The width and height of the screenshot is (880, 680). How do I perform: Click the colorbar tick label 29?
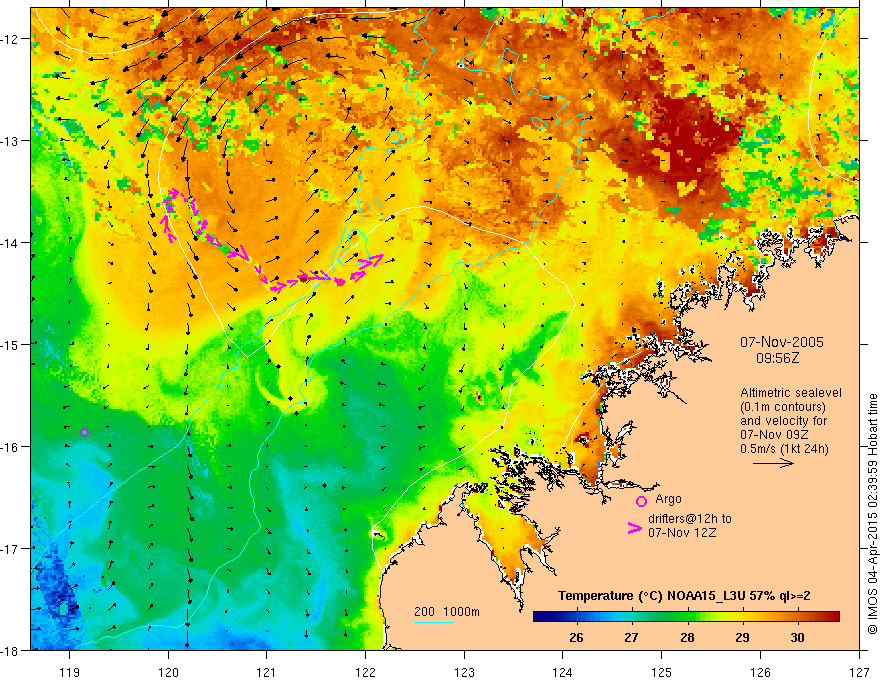click(742, 638)
